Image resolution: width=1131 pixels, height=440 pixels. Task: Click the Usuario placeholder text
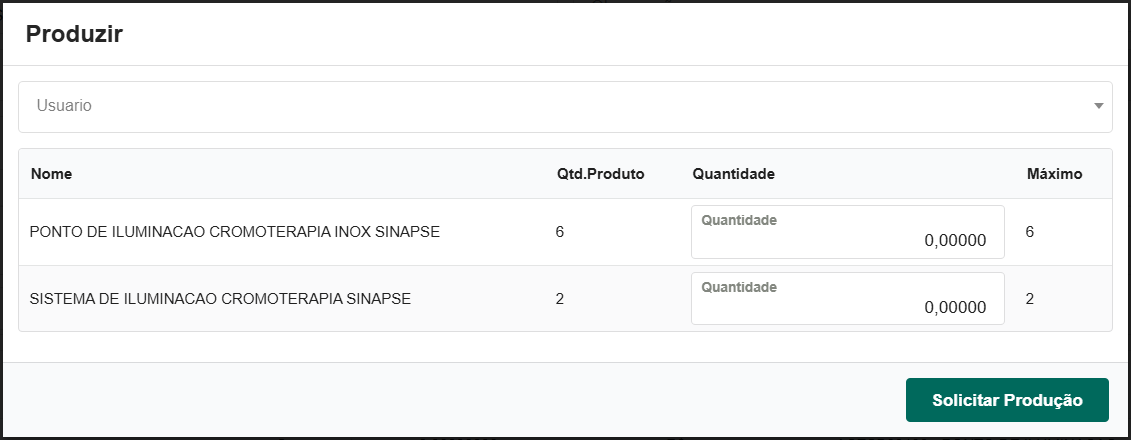[65, 105]
